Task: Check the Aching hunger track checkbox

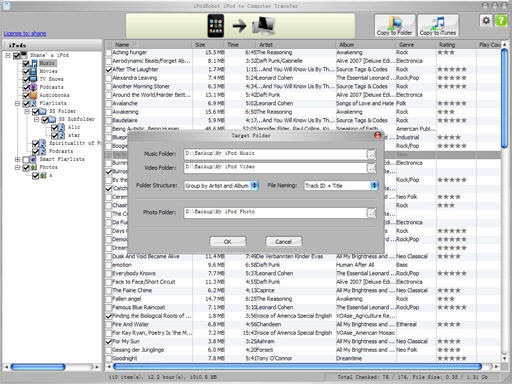Action: point(109,53)
